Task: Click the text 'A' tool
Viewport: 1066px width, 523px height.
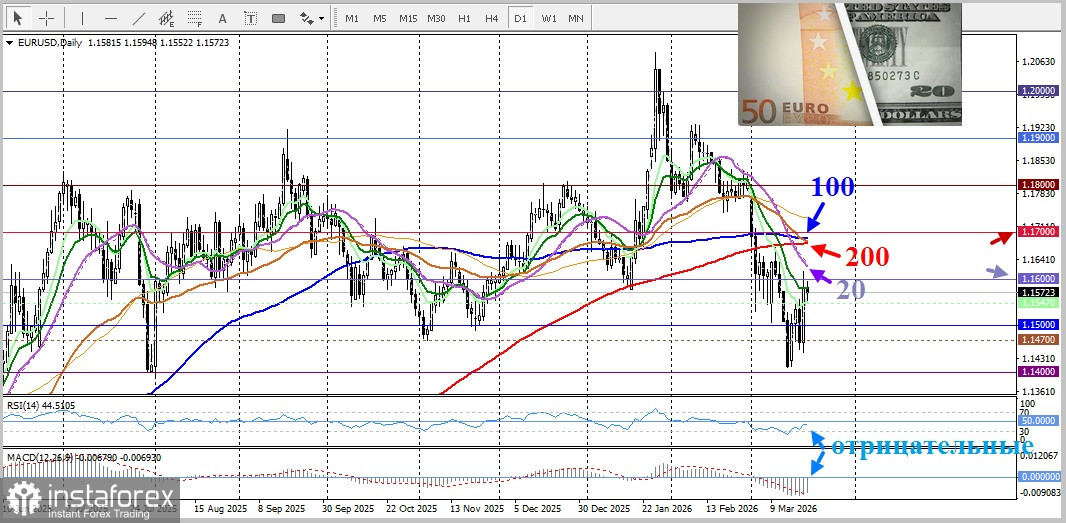Action: [222, 18]
